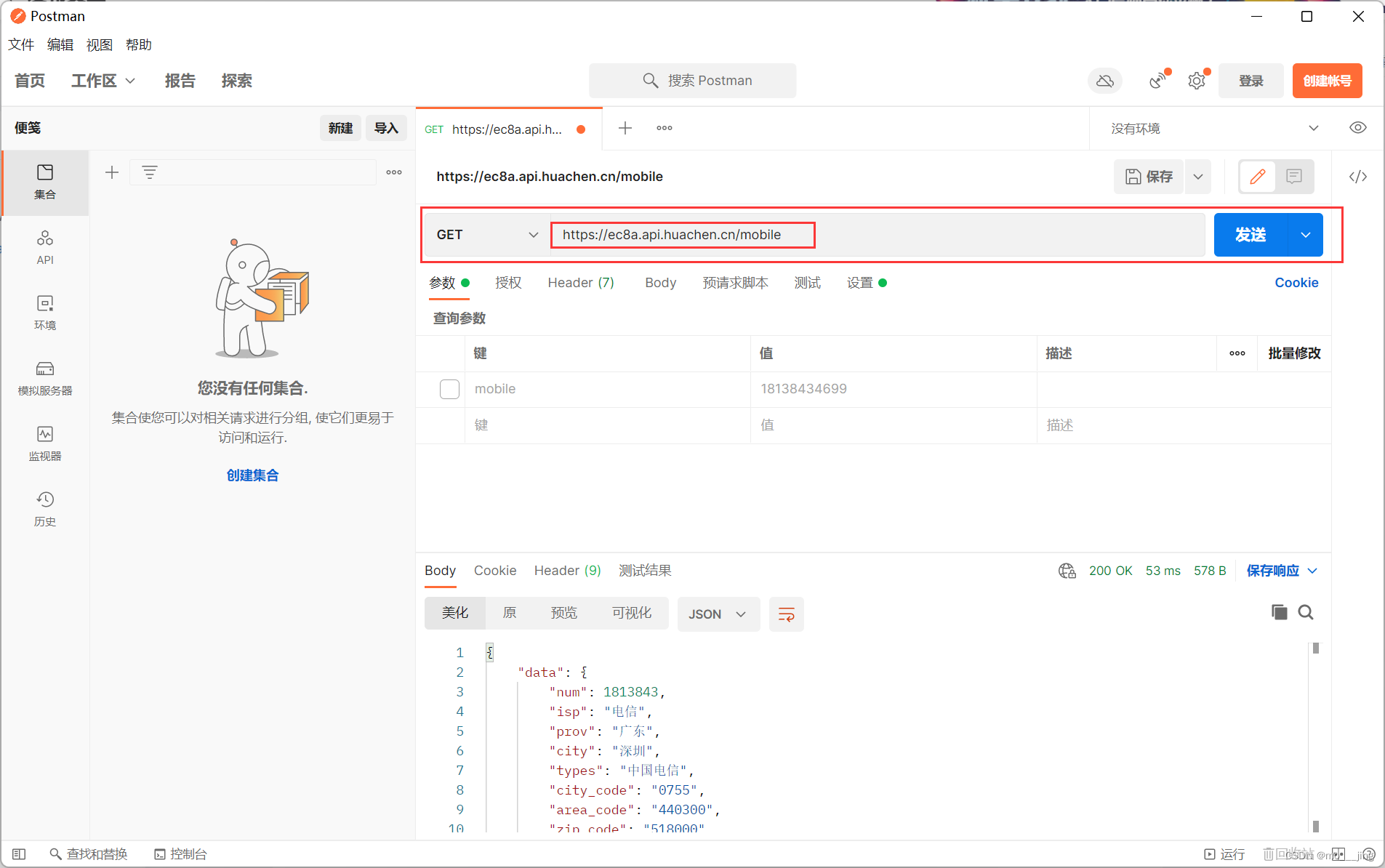Open tab options three-dot menu
Image resolution: width=1385 pixels, height=868 pixels.
665,129
